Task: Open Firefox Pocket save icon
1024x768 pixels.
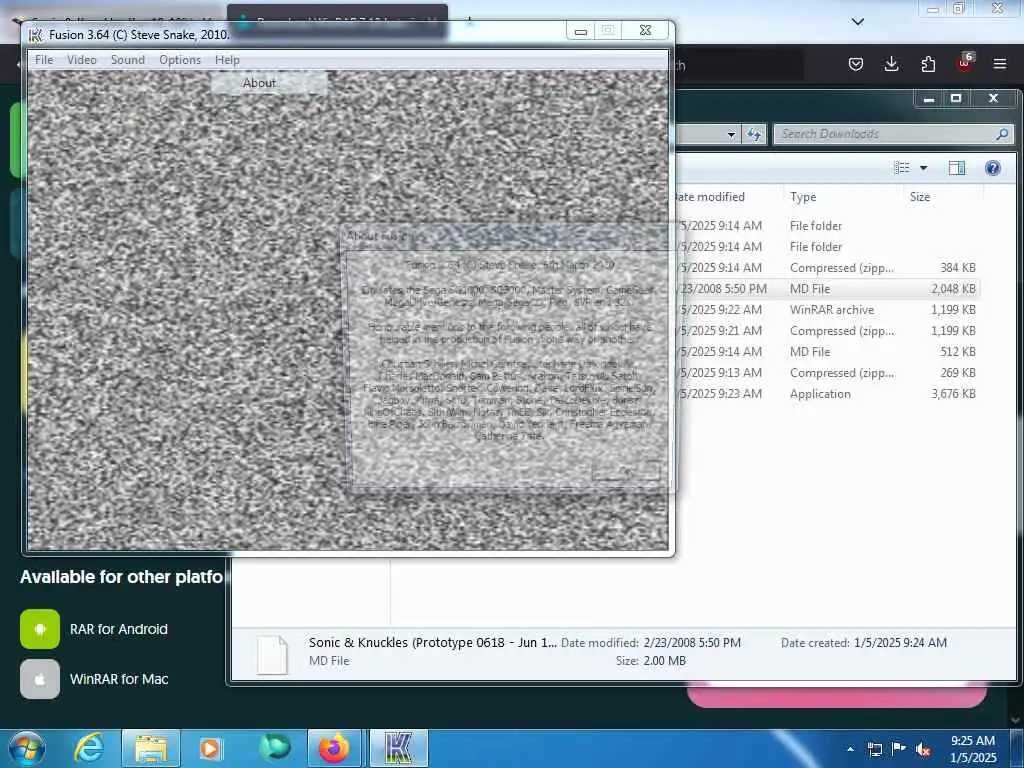Action: click(856, 64)
